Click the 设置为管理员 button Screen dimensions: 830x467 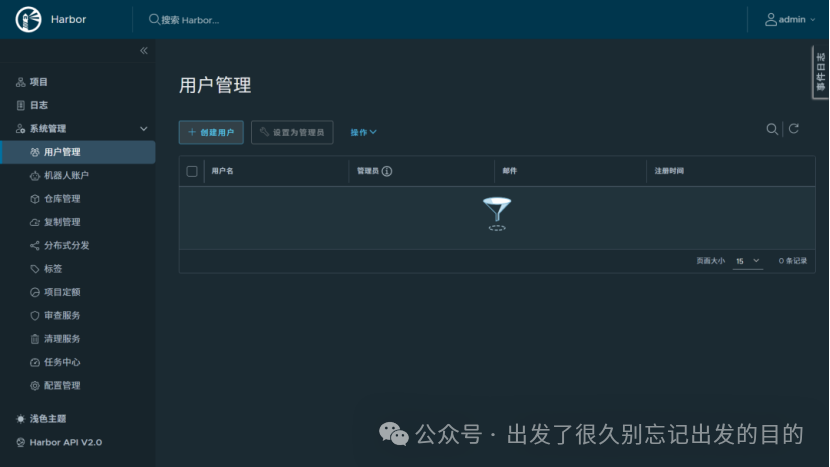[x=292, y=132]
